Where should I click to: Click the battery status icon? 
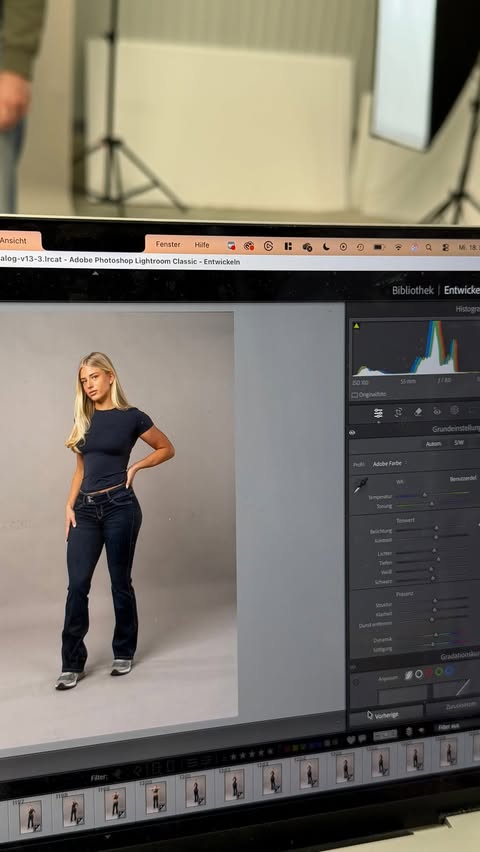click(379, 247)
